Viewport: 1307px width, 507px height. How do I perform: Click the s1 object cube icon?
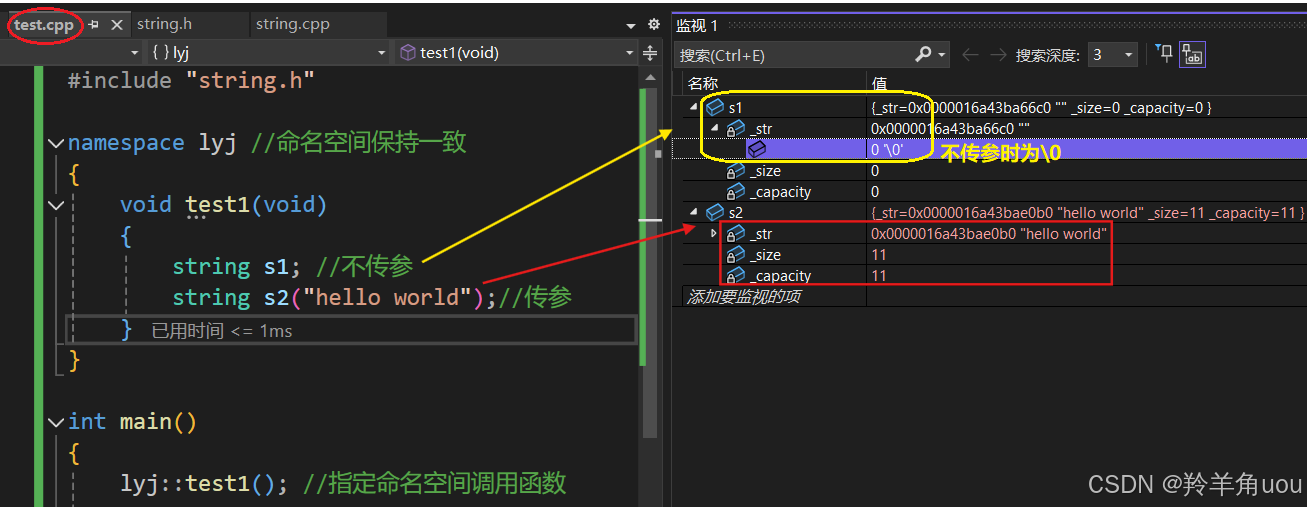(x=714, y=107)
